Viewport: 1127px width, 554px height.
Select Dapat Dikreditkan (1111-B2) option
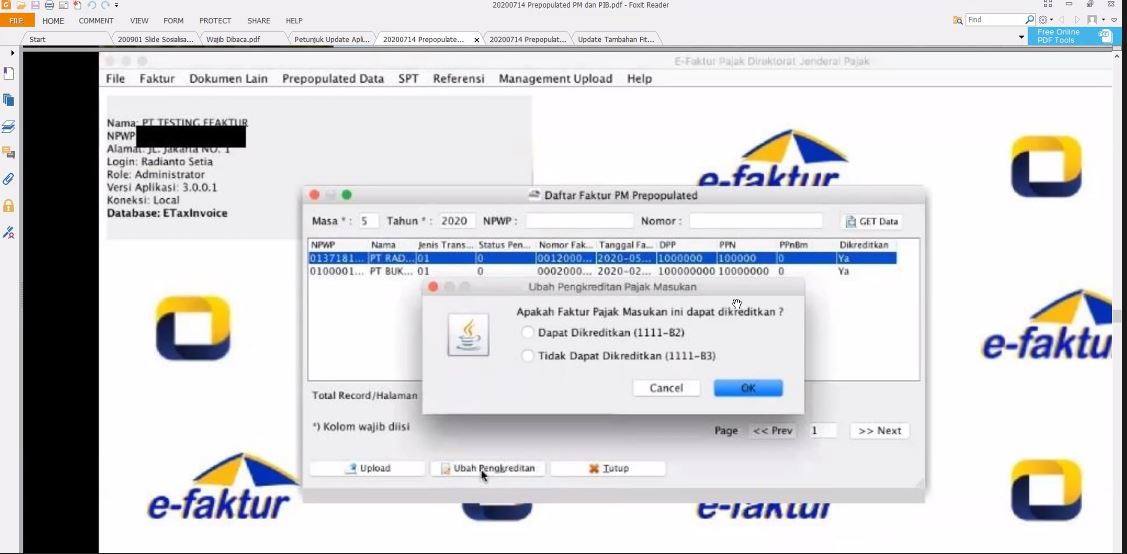(528, 332)
